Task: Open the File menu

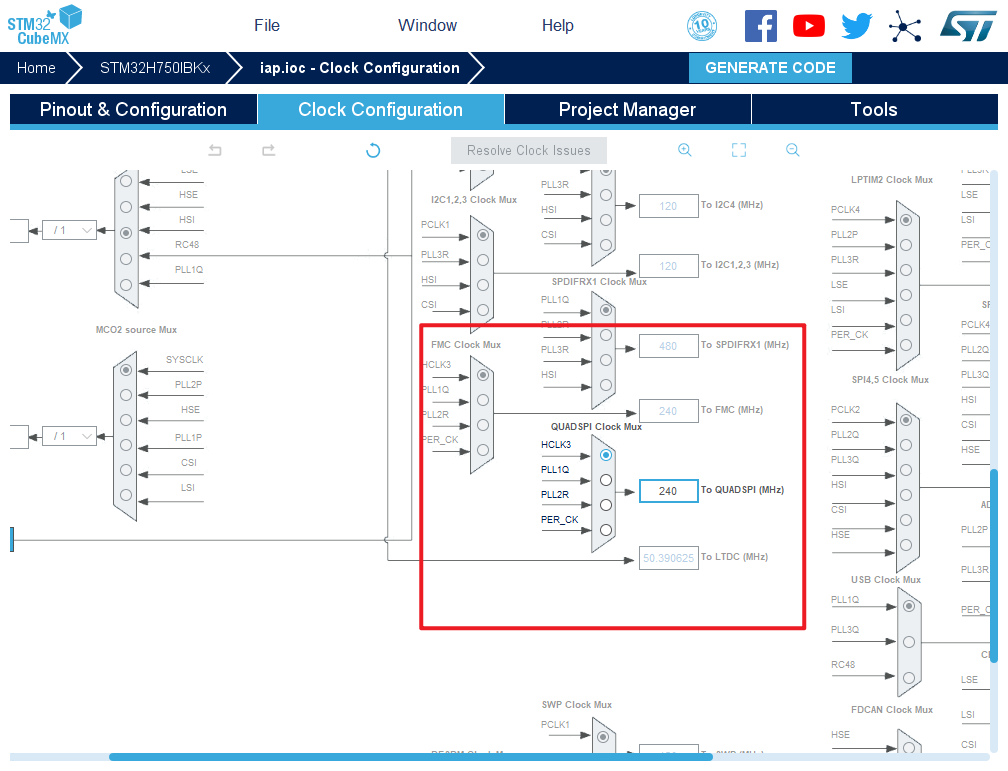Action: click(267, 26)
